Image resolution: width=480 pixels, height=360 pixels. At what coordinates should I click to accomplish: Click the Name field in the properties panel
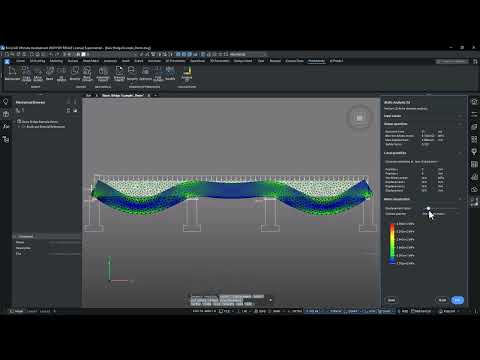coord(65,242)
